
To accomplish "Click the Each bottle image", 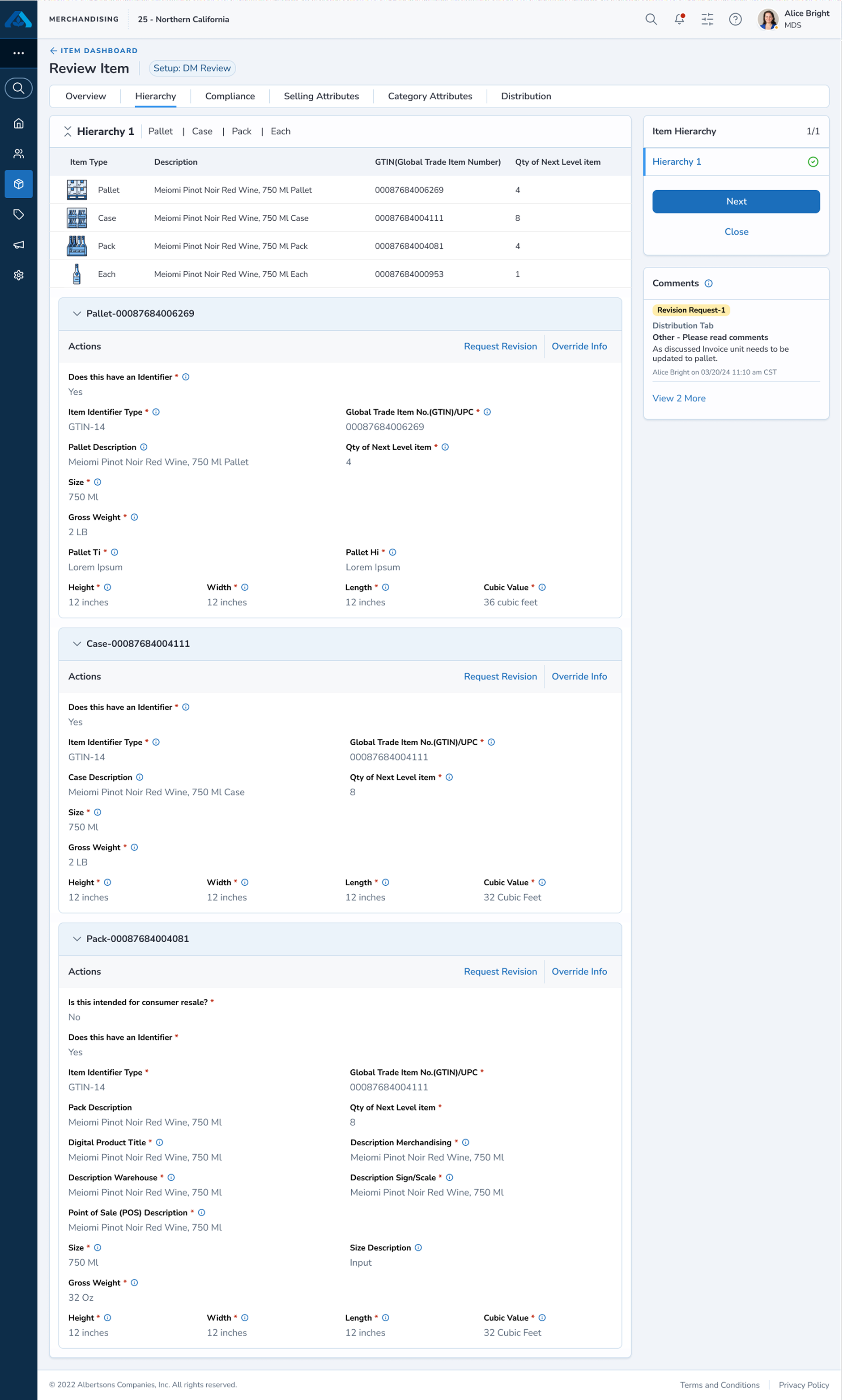I will point(77,274).
